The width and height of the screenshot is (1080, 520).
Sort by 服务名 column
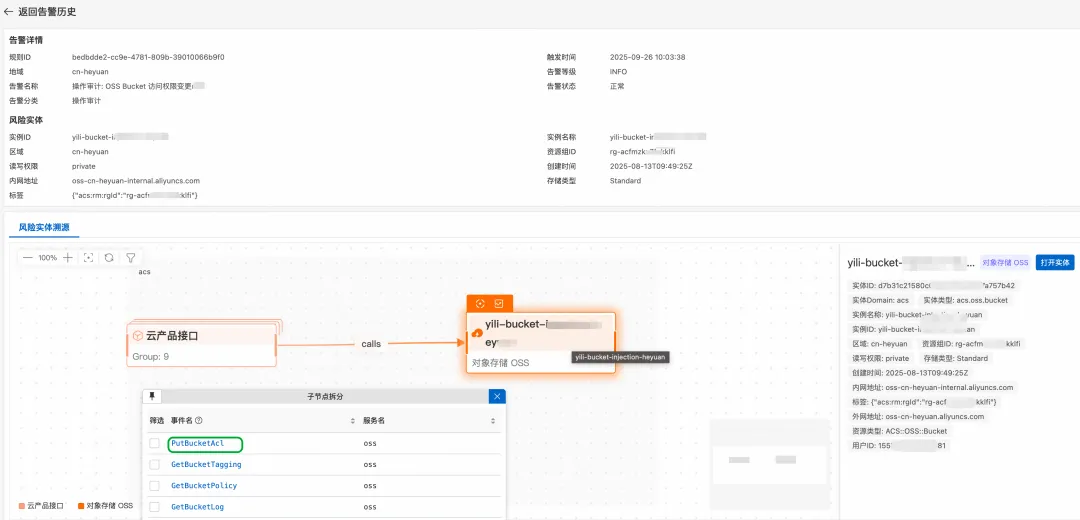(x=492, y=420)
